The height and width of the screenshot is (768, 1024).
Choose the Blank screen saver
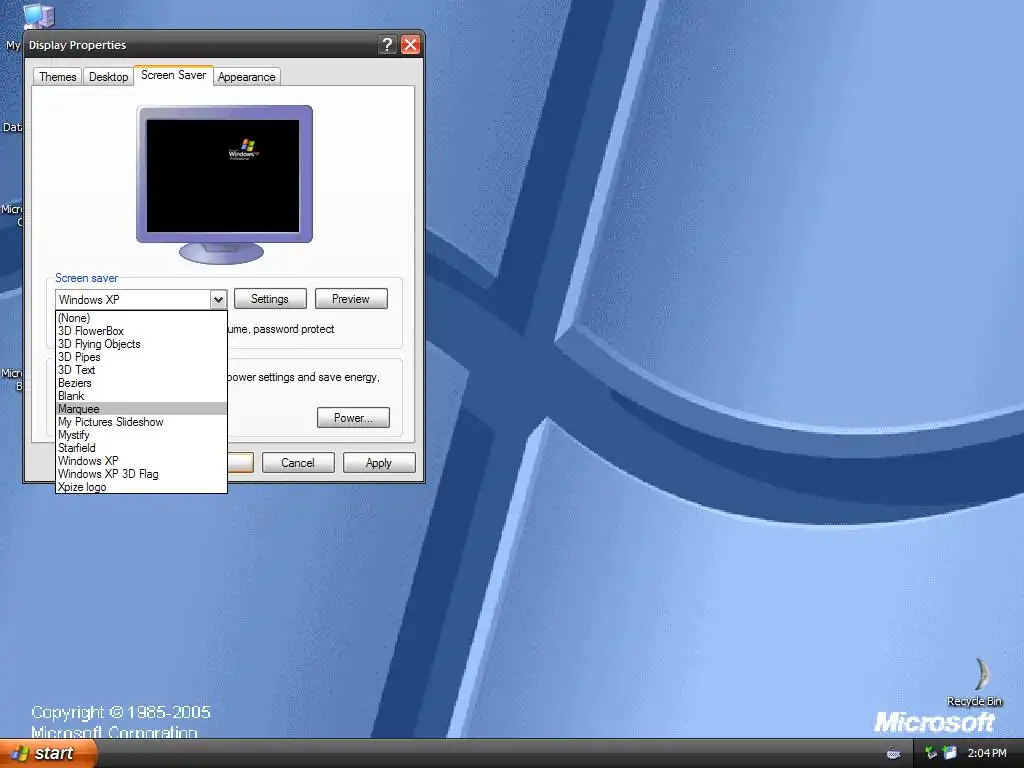pyautogui.click(x=141, y=396)
